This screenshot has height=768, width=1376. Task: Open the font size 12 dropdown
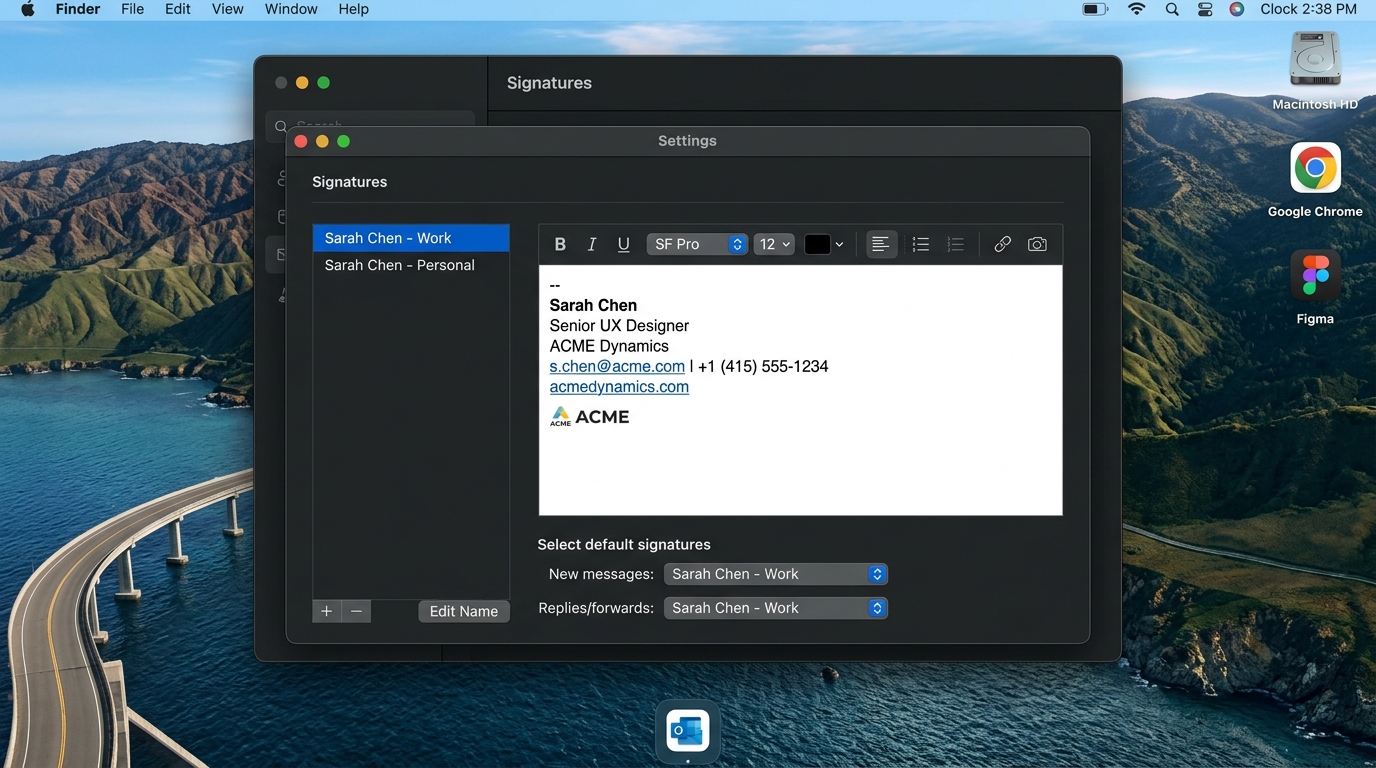click(774, 244)
